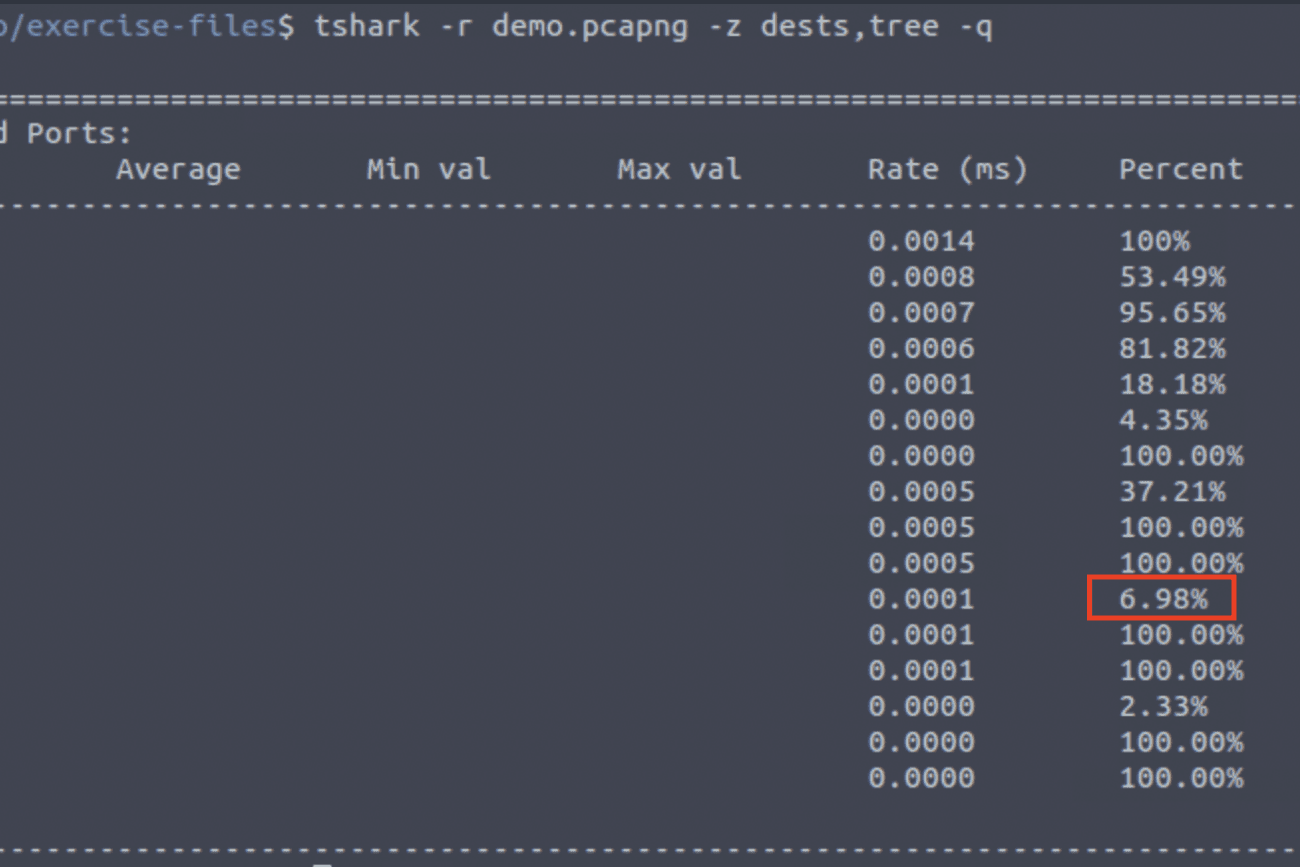The height and width of the screenshot is (867, 1300).
Task: Click the dashed separator line below headers
Action: (650, 203)
